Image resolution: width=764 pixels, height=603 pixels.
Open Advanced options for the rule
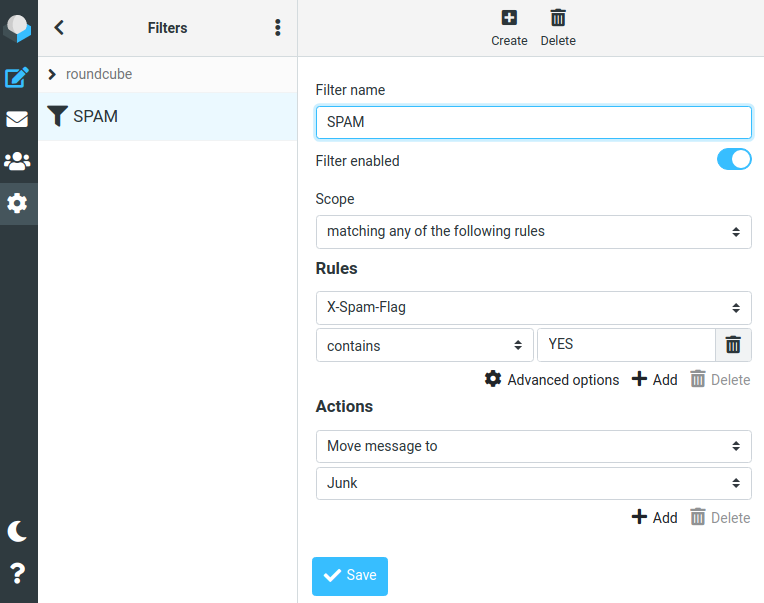pyautogui.click(x=552, y=379)
